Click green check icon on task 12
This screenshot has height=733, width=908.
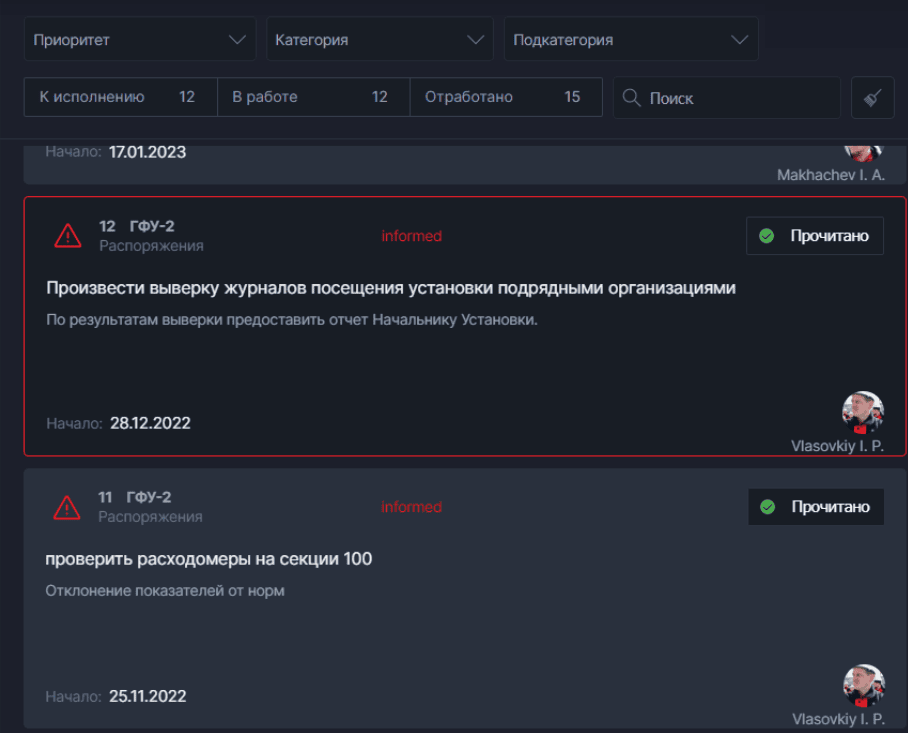tap(767, 236)
